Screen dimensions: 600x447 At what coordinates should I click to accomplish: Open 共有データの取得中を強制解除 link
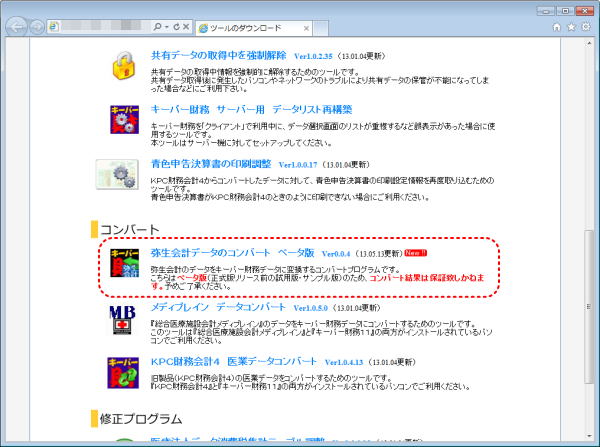[x=218, y=55]
